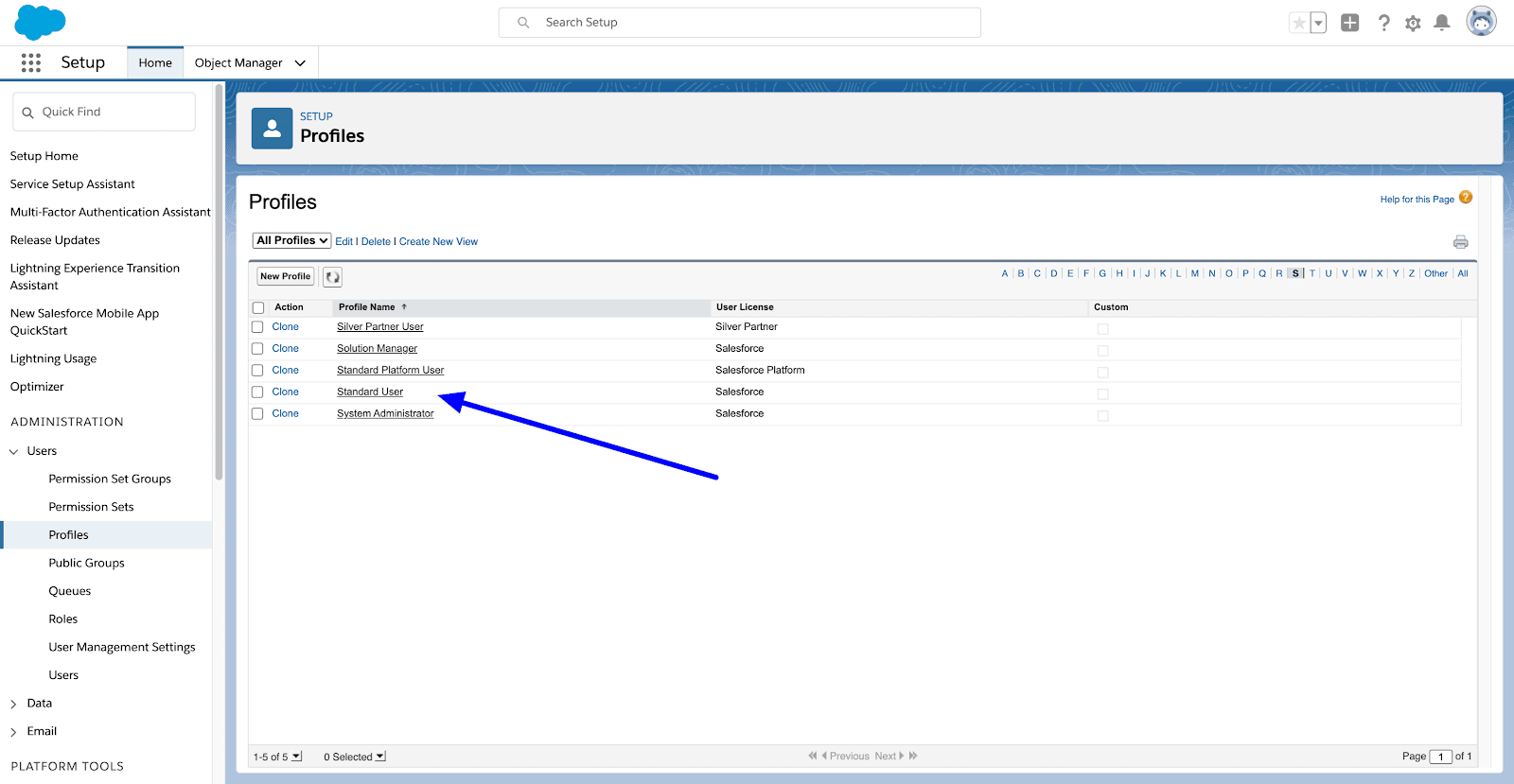Collapse the Users section in the sidebar
This screenshot has width=1514, height=784.
tap(14, 452)
